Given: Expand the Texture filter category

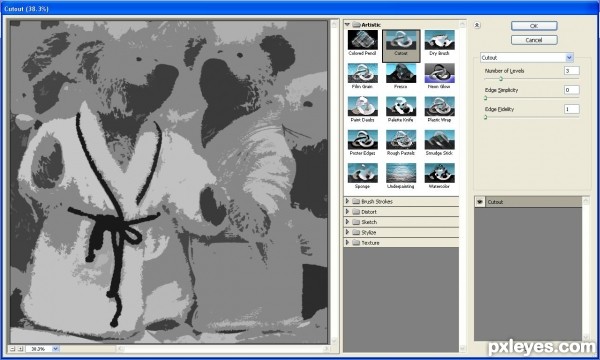Looking at the screenshot, I should point(347,242).
